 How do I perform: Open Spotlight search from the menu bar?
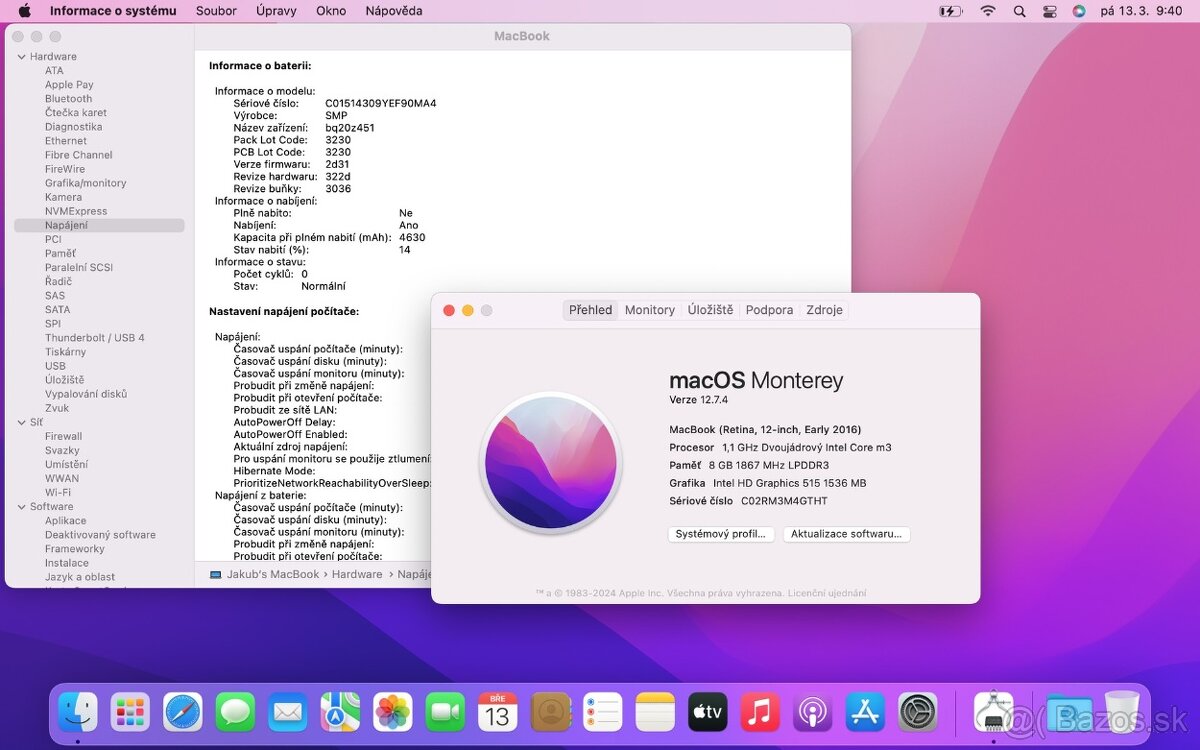pyautogui.click(x=1019, y=11)
